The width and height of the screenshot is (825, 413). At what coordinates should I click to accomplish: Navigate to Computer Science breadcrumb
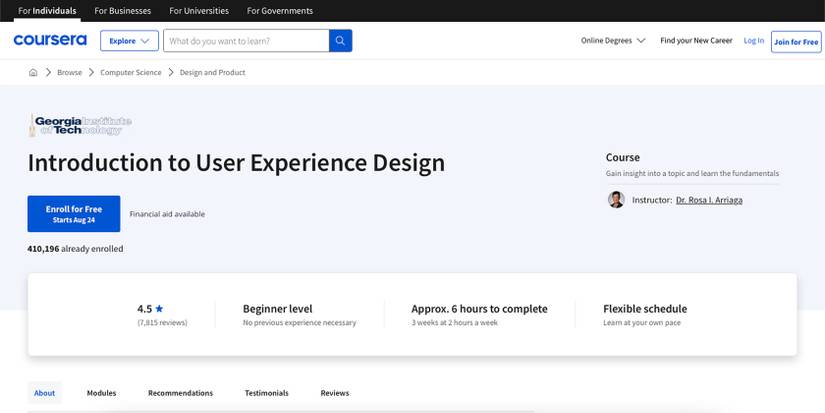click(130, 72)
